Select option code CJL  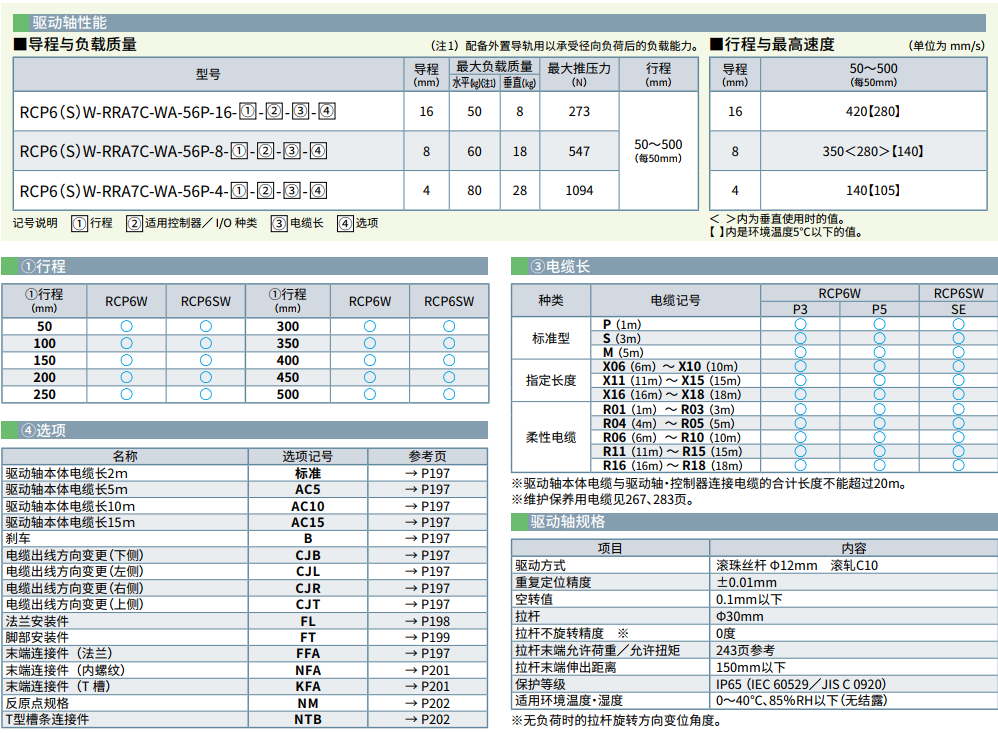click(x=307, y=571)
